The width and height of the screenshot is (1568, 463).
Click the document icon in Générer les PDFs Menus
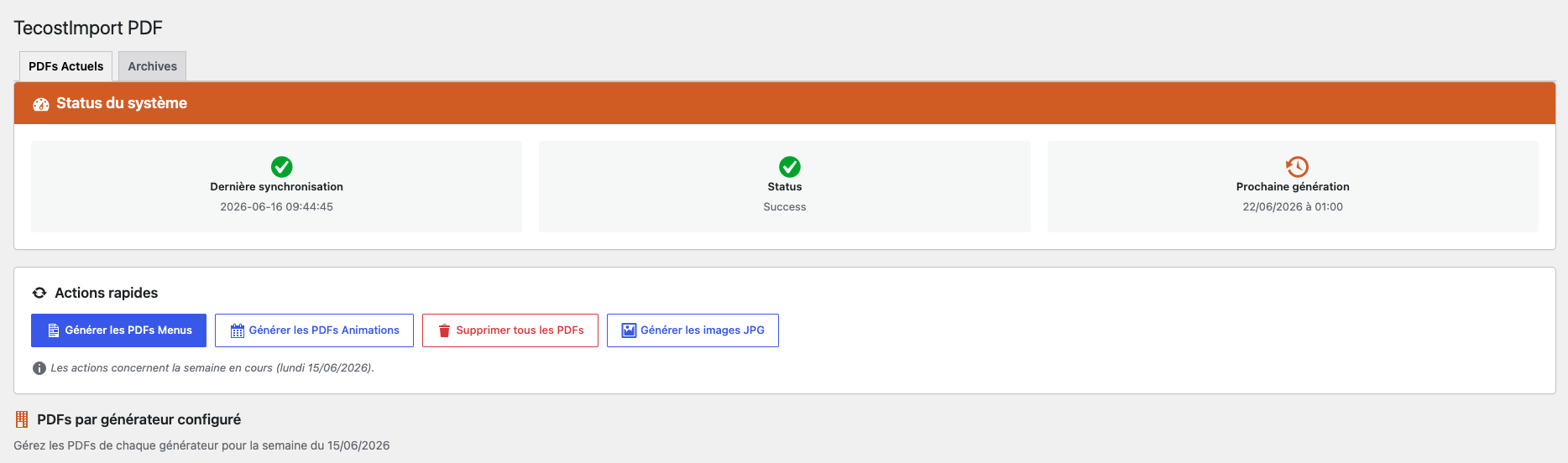coord(54,330)
